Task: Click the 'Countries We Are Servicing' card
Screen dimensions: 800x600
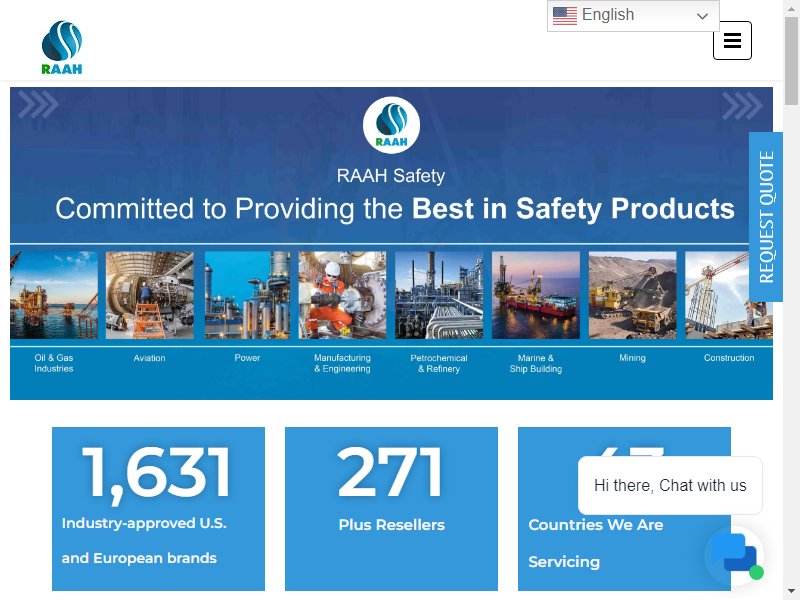Action: tap(624, 509)
